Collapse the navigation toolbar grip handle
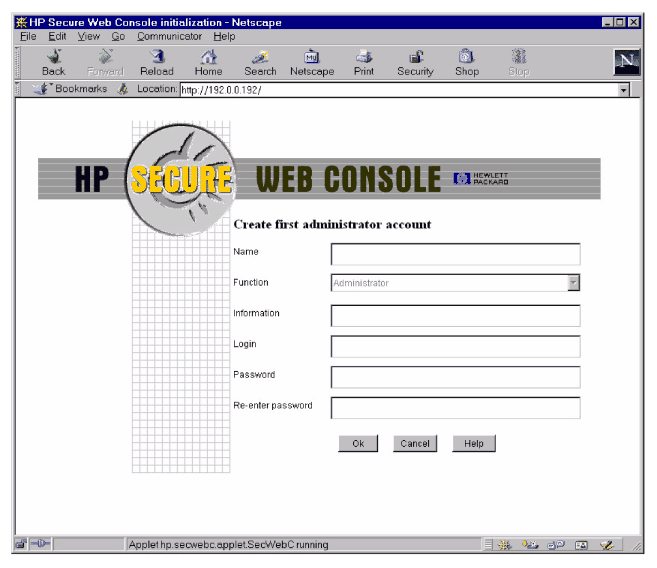The height and width of the screenshot is (568, 657). tap(17, 62)
